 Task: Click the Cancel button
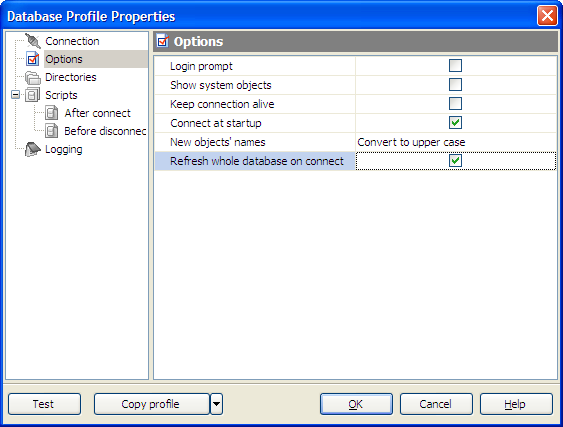coord(436,404)
